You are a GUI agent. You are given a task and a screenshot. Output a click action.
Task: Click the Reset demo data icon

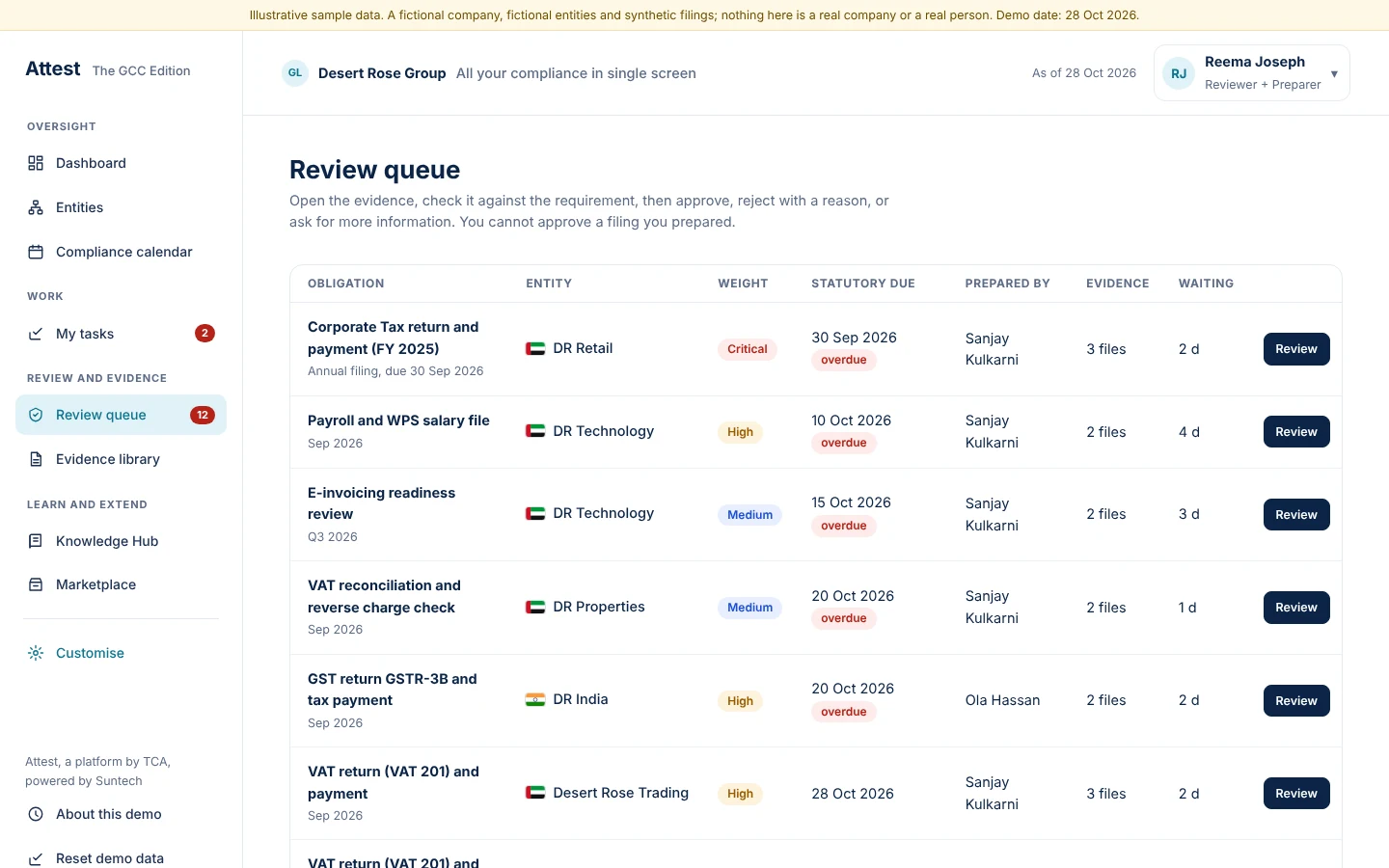[x=36, y=858]
